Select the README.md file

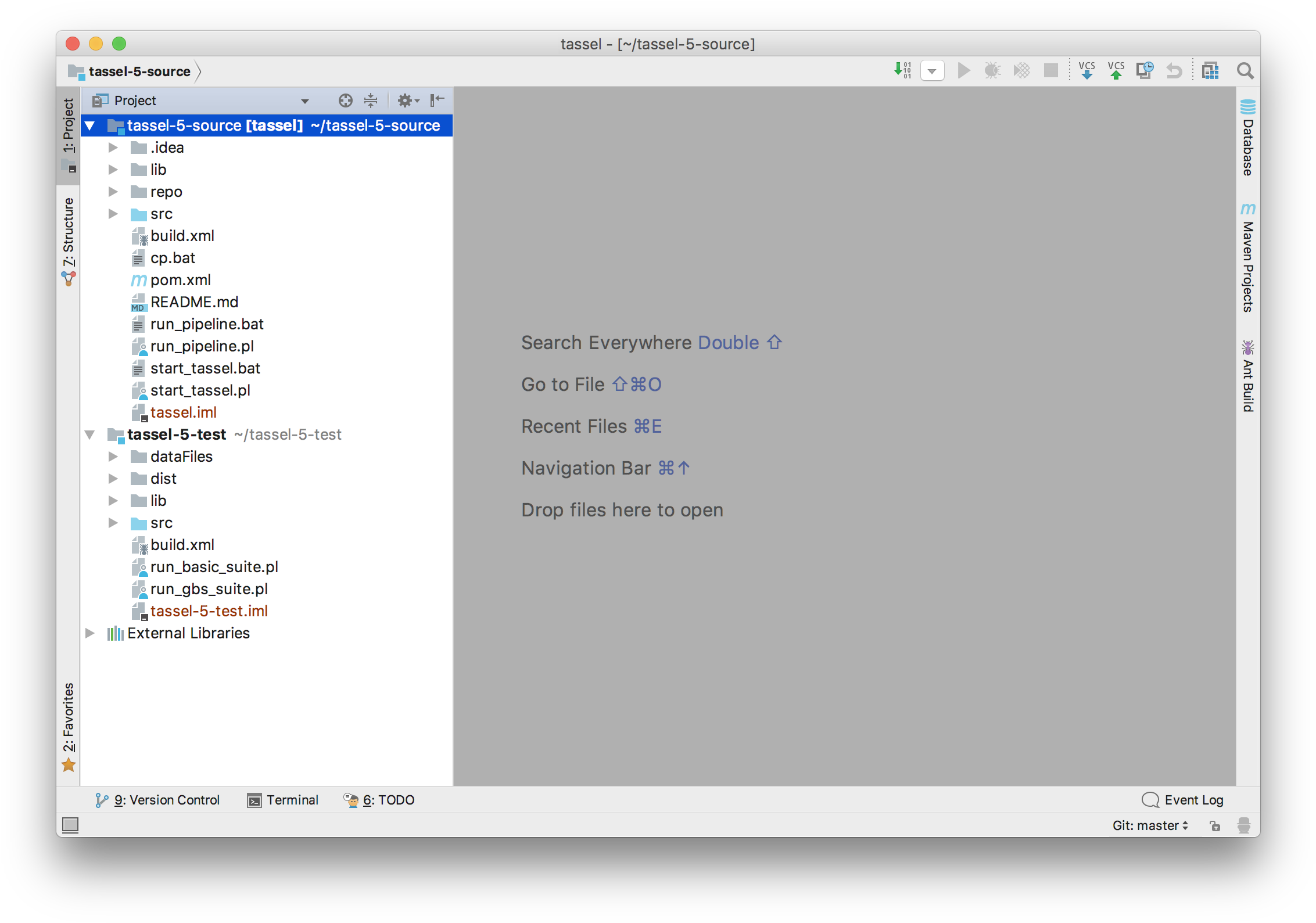pos(194,302)
